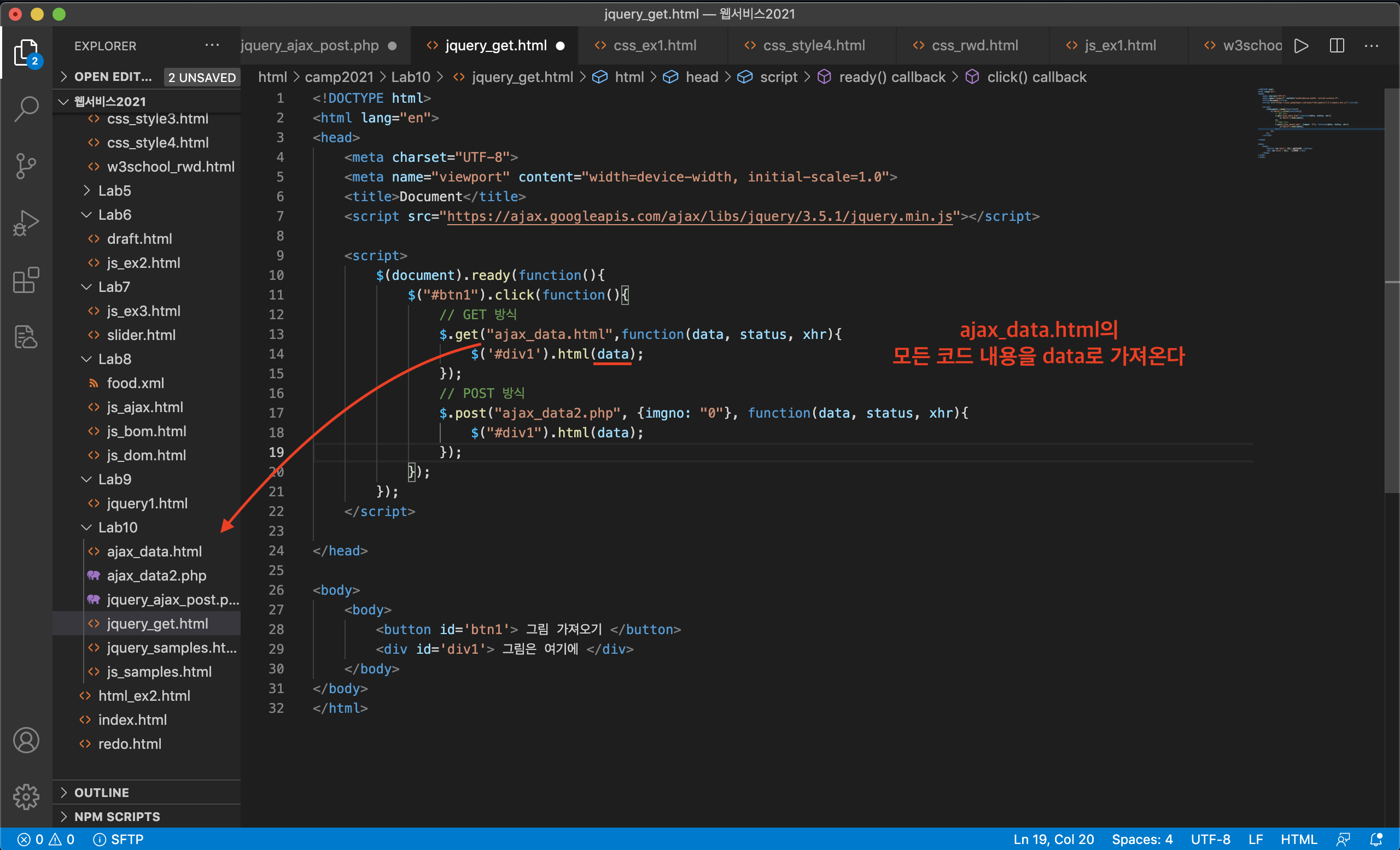Switch to the jquery_ajax_post.php tab
This screenshot has height=850, width=1400.
pos(310,45)
